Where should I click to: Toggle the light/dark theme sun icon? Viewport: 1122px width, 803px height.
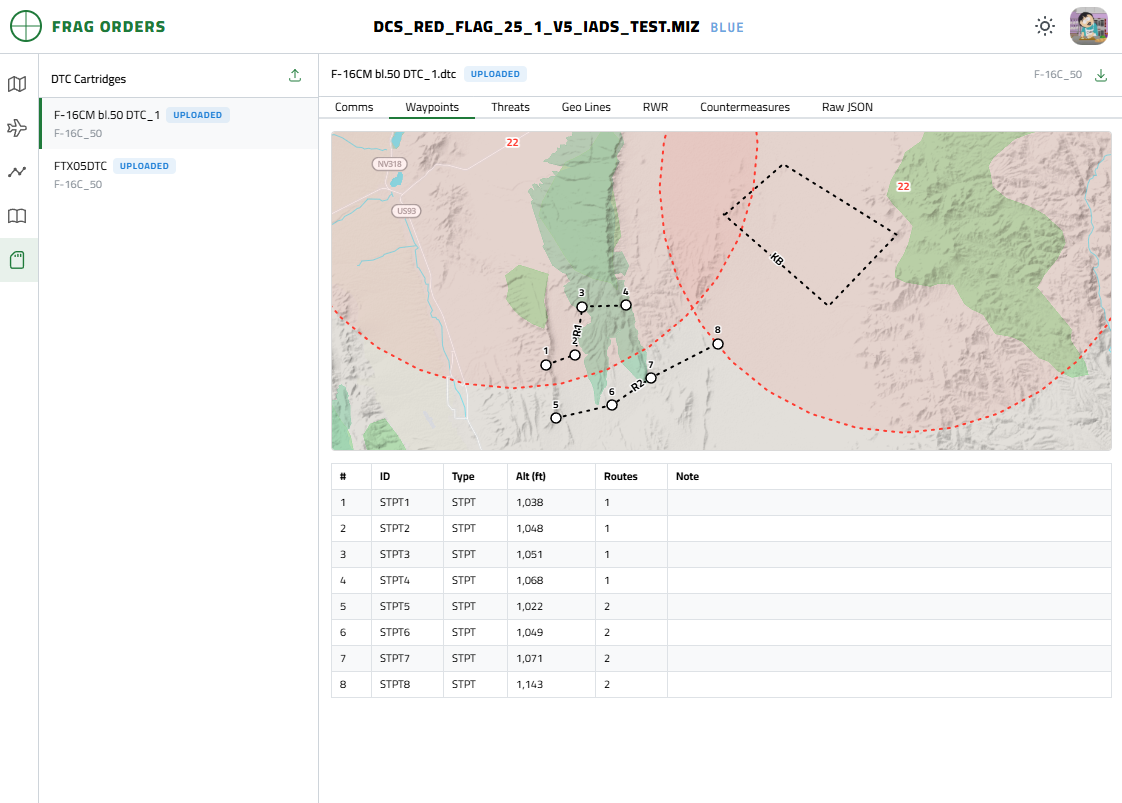coord(1045,26)
